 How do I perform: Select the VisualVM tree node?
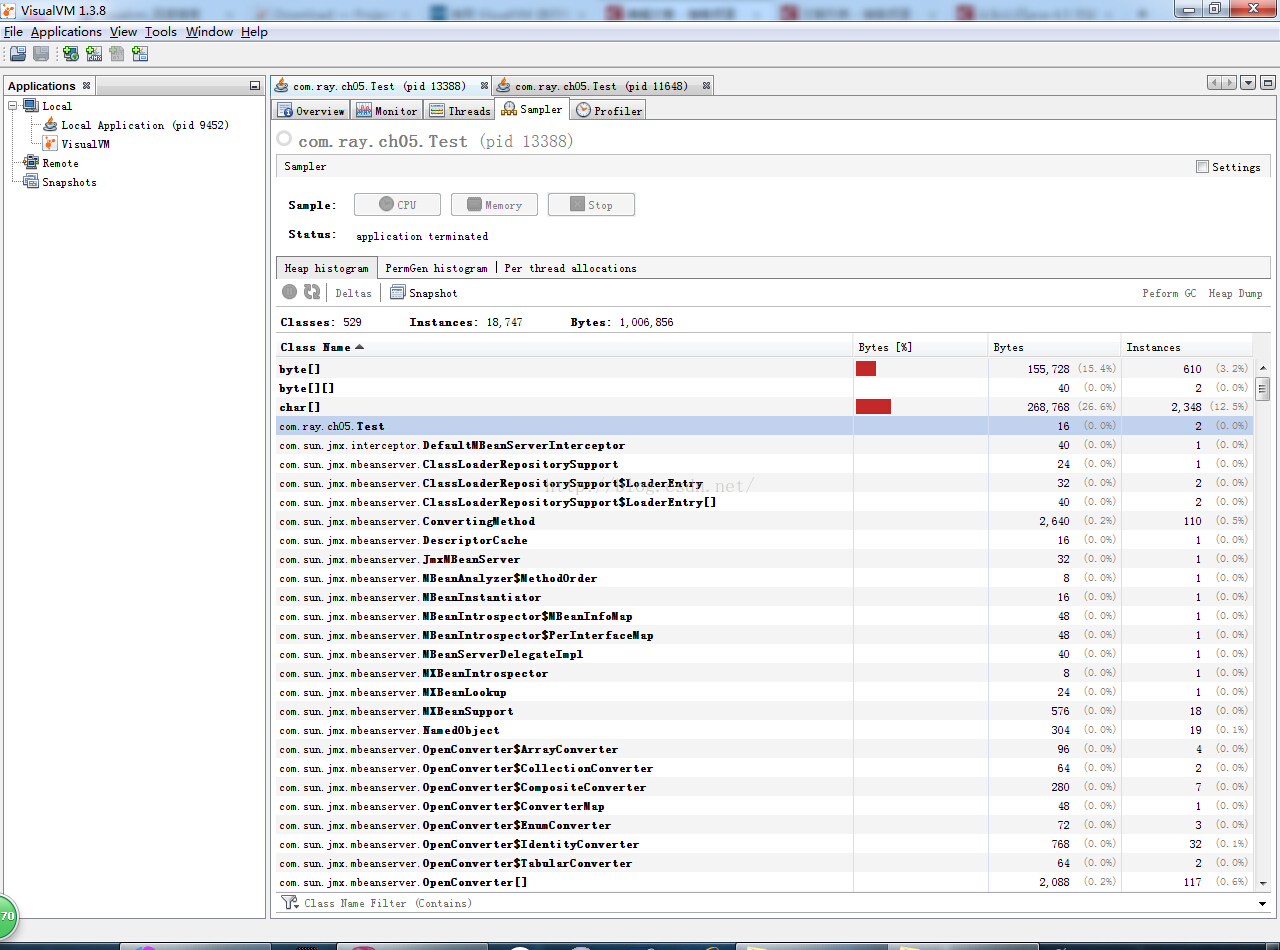pos(85,144)
